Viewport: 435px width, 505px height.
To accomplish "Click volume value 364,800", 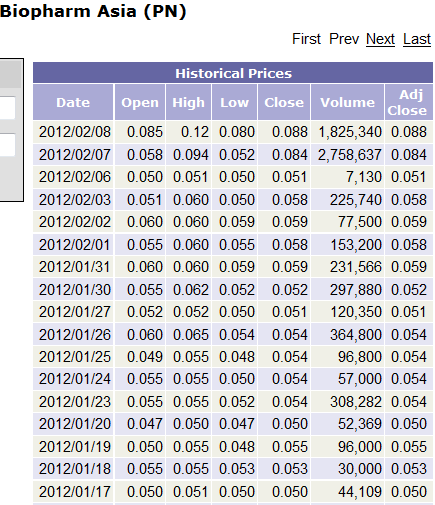I will pyautogui.click(x=356, y=335).
